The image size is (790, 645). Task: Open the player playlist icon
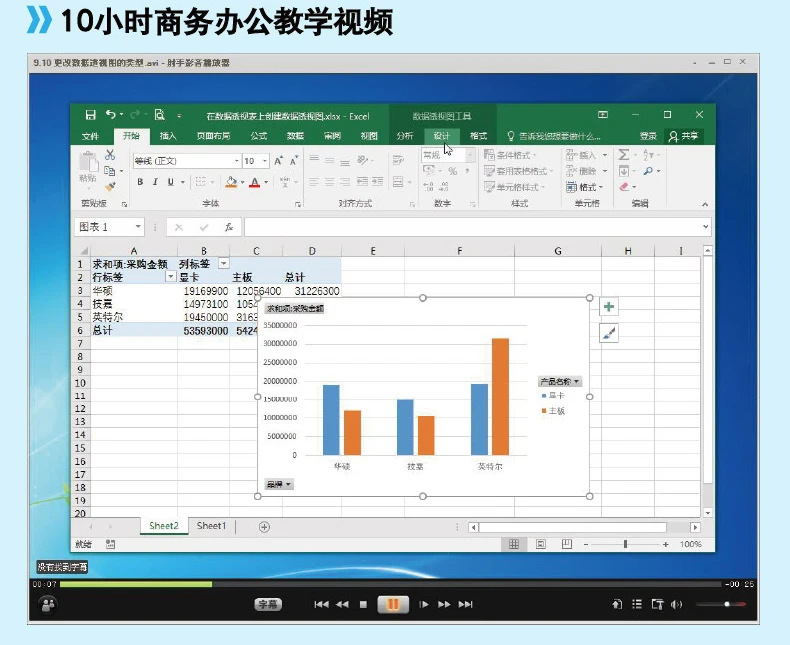coord(637,604)
